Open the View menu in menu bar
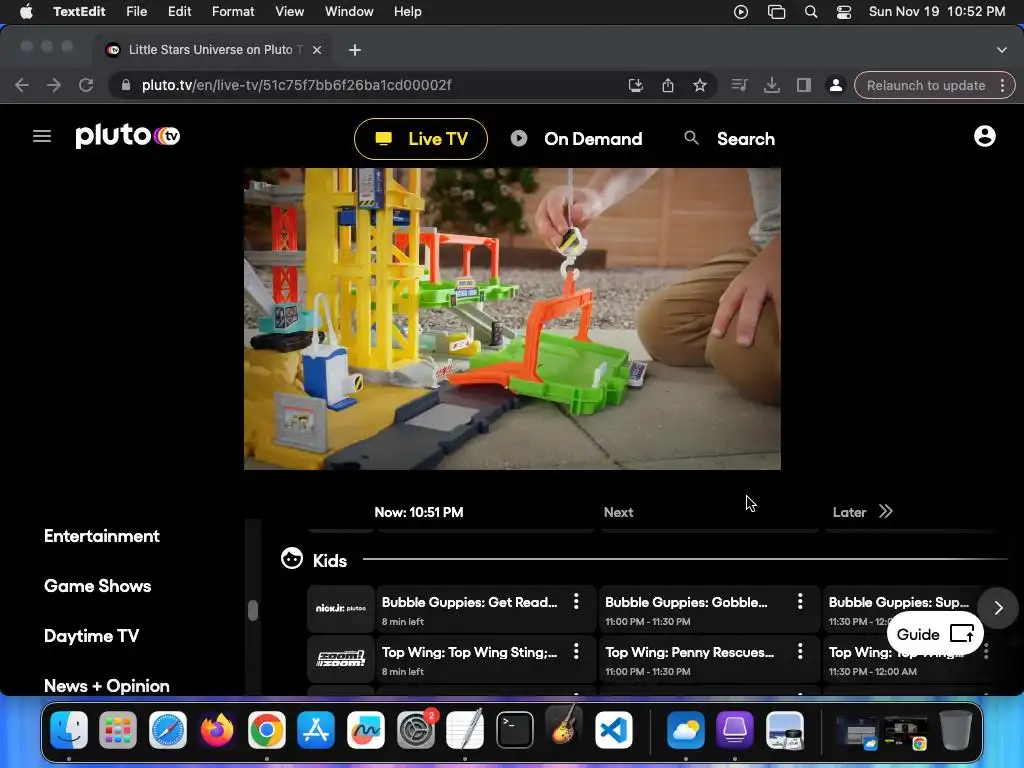The height and width of the screenshot is (768, 1024). pos(289,11)
